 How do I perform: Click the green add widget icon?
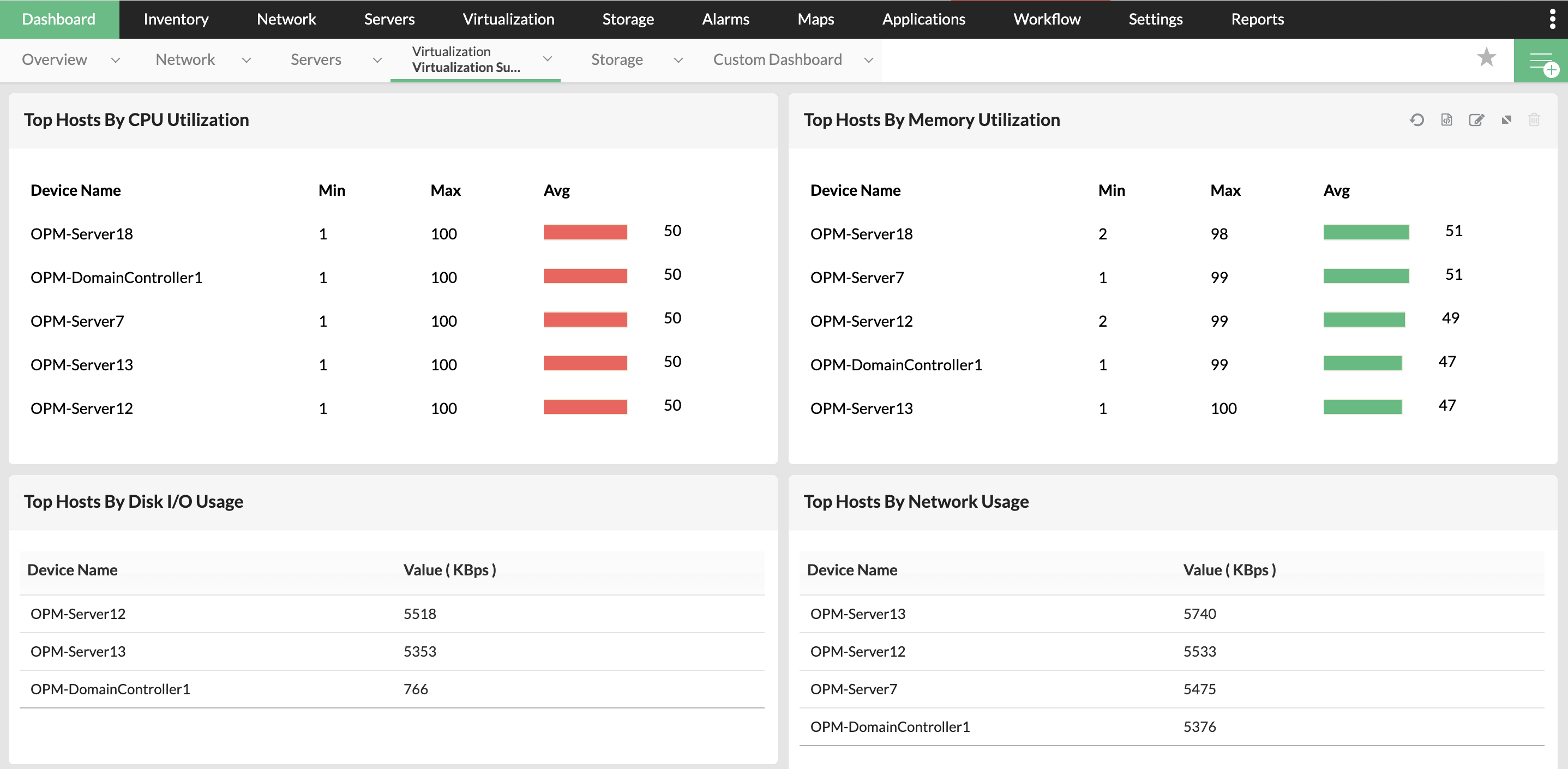[1541, 61]
